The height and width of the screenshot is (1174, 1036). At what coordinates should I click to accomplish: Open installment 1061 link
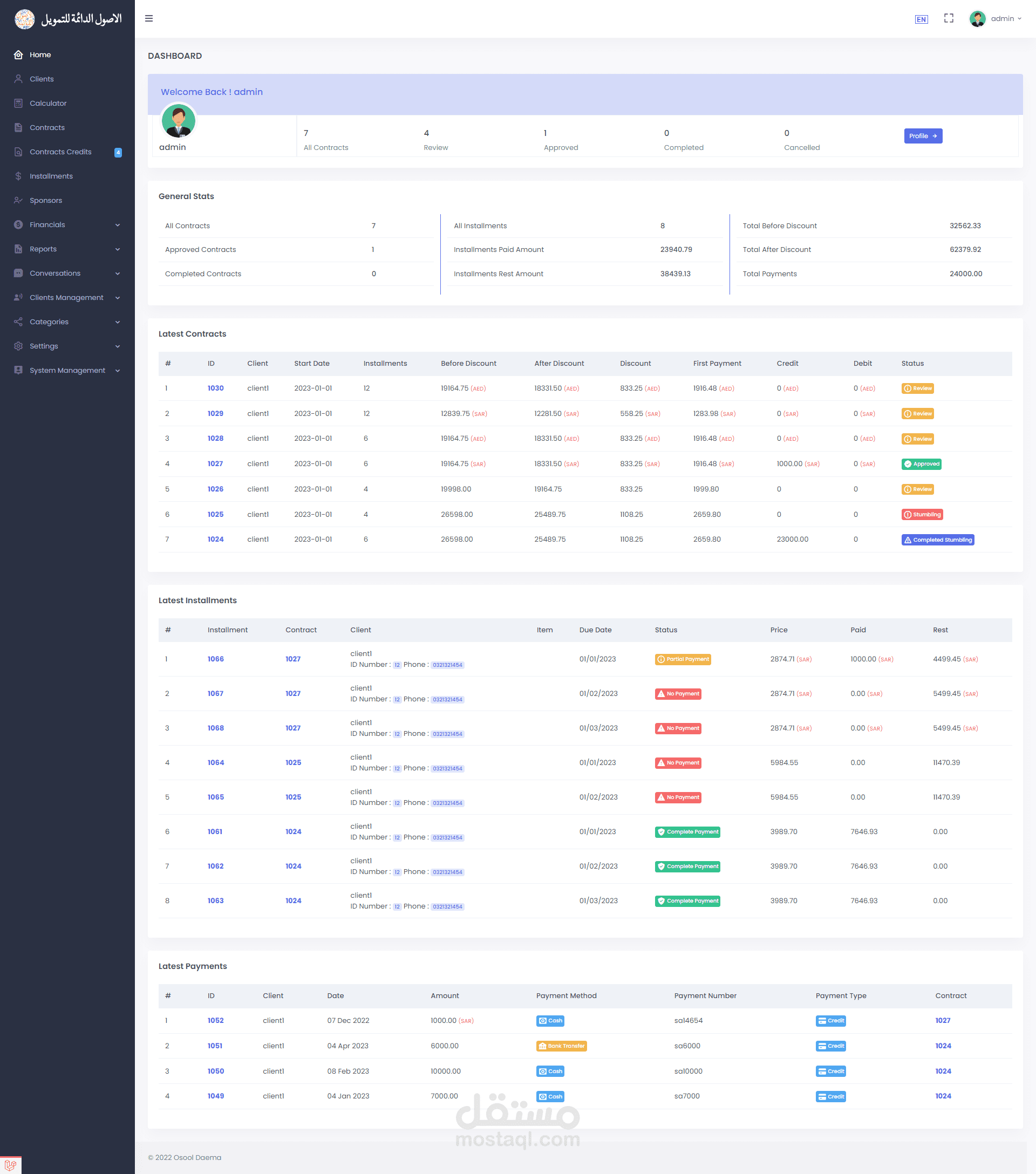coord(215,832)
